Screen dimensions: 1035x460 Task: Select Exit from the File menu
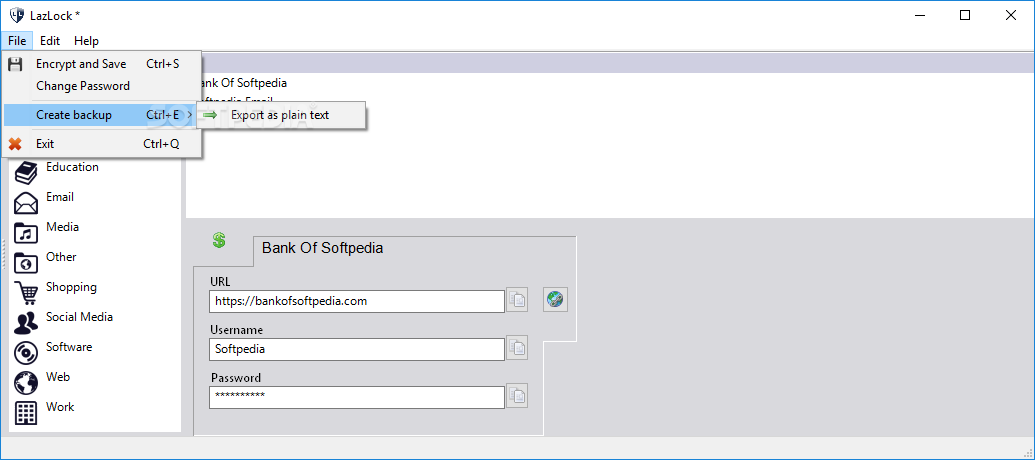tap(102, 144)
